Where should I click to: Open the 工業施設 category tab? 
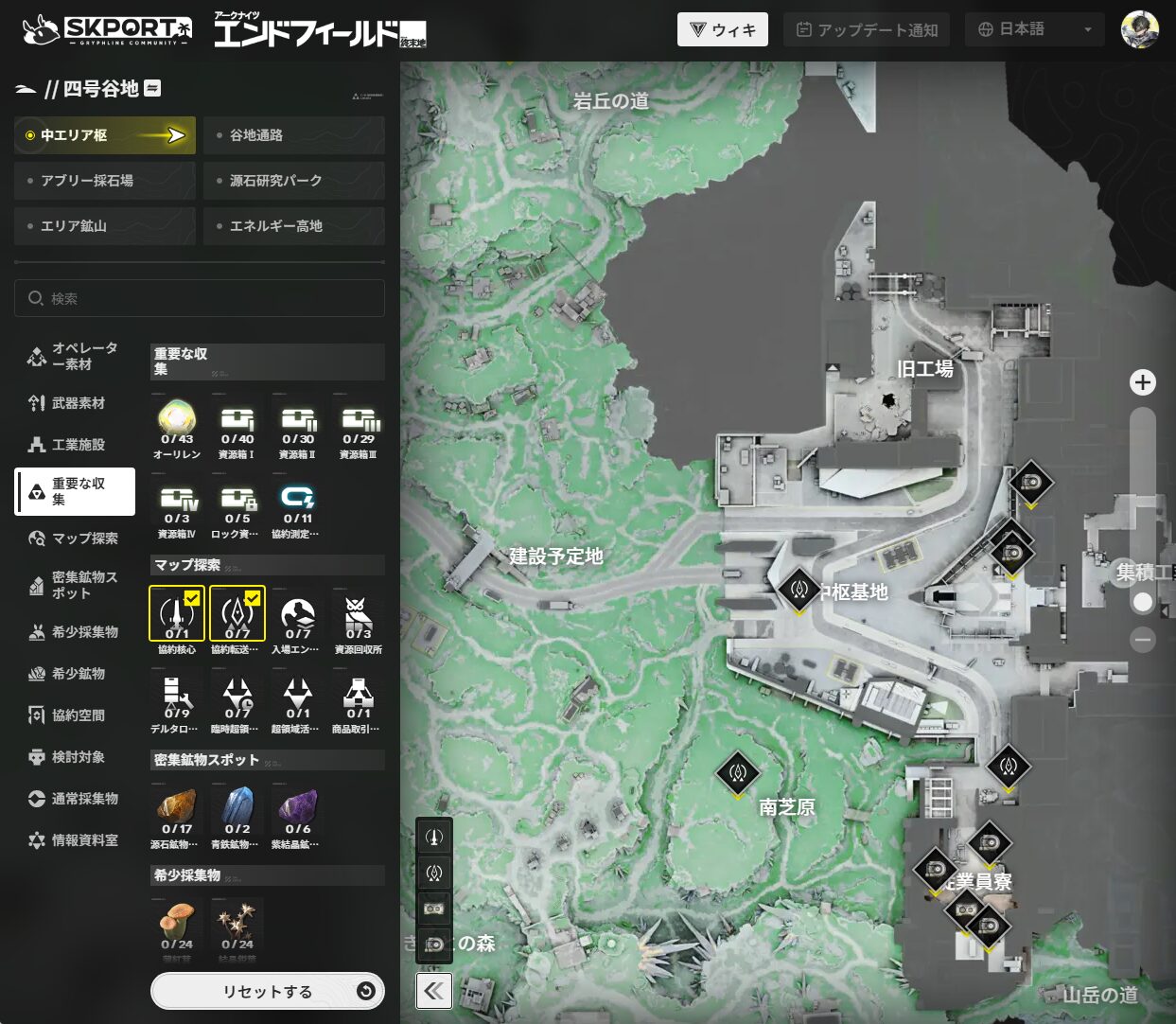76,445
